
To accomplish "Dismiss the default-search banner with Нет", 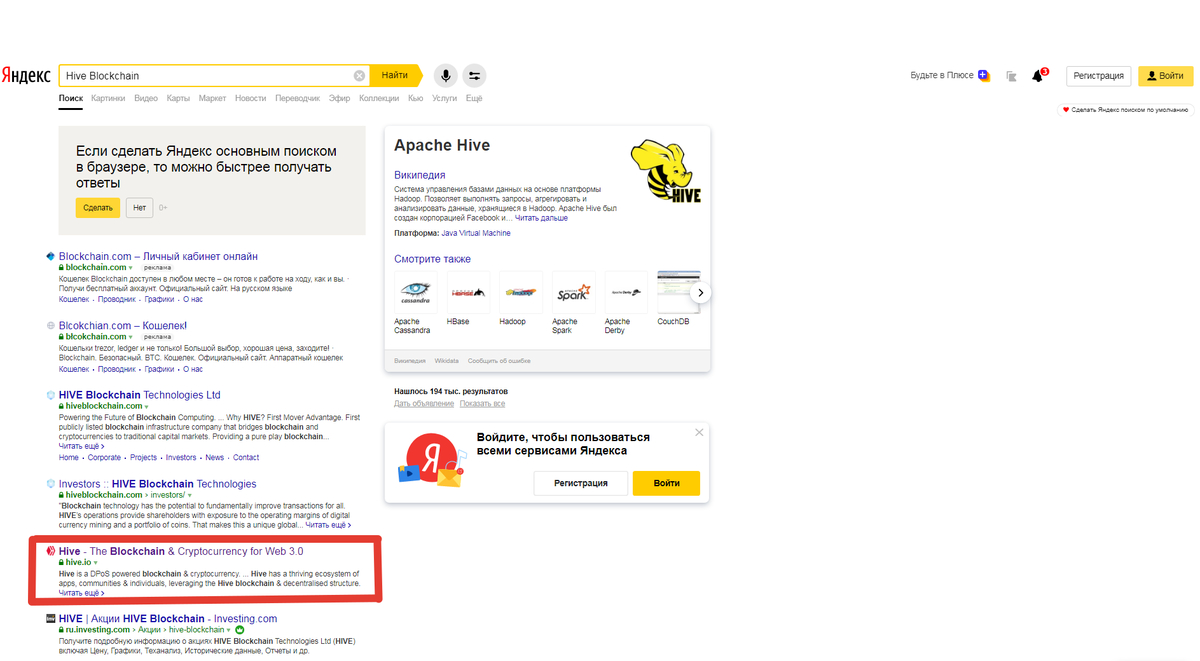I will (x=139, y=208).
